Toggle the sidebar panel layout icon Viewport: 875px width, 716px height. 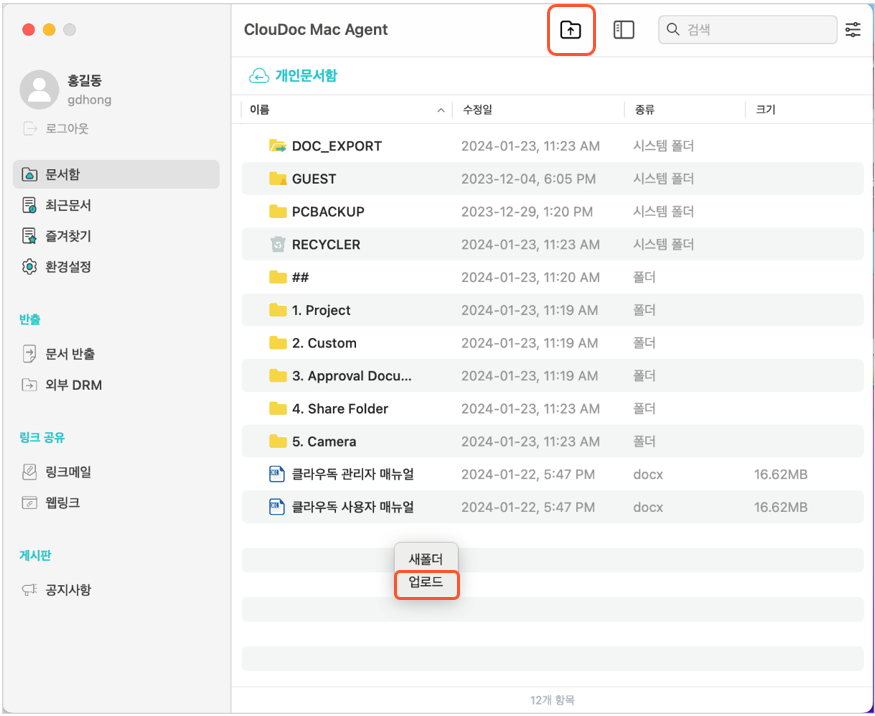point(623,30)
